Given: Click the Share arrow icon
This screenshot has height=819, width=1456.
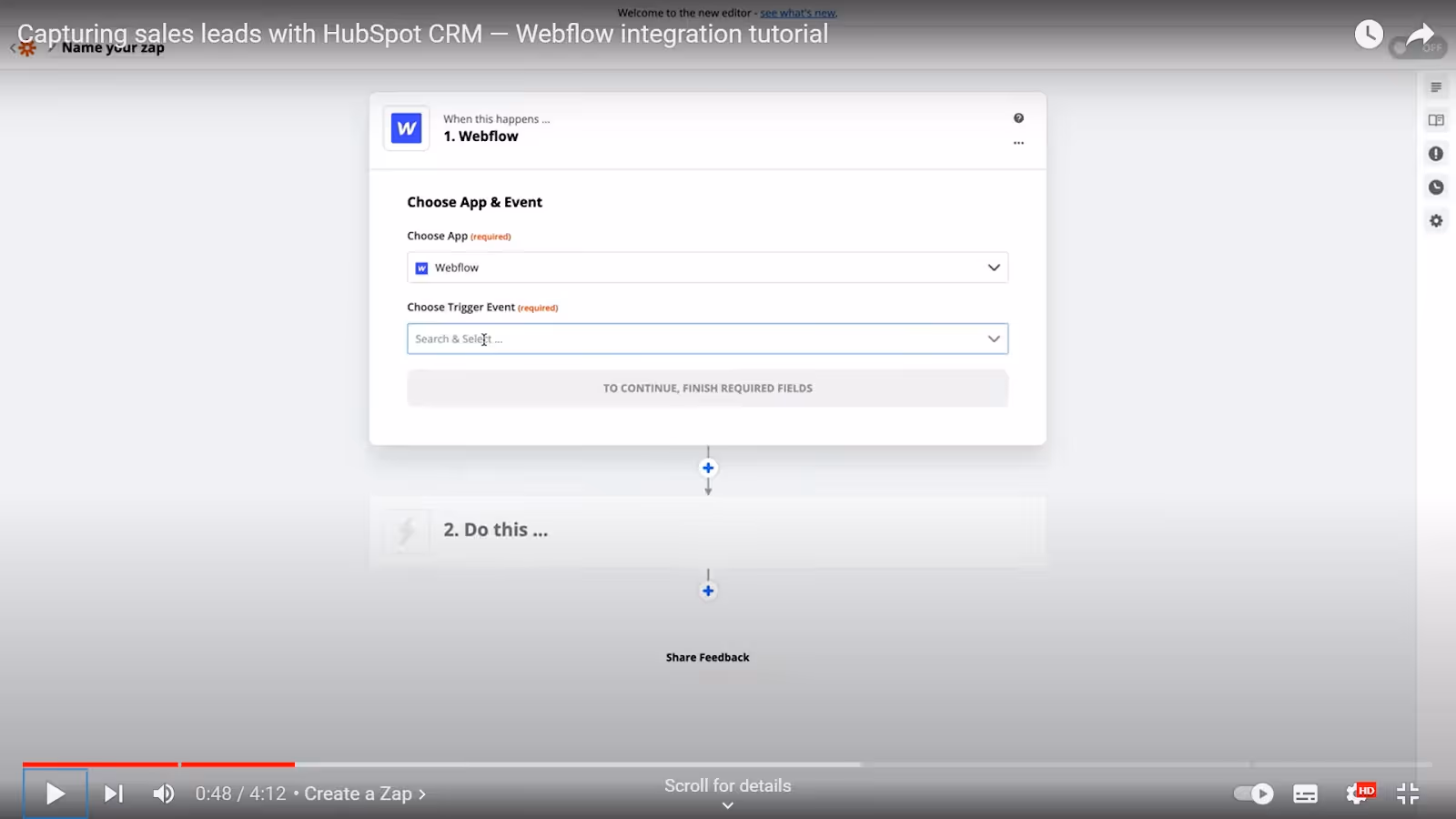Looking at the screenshot, I should (x=1420, y=35).
